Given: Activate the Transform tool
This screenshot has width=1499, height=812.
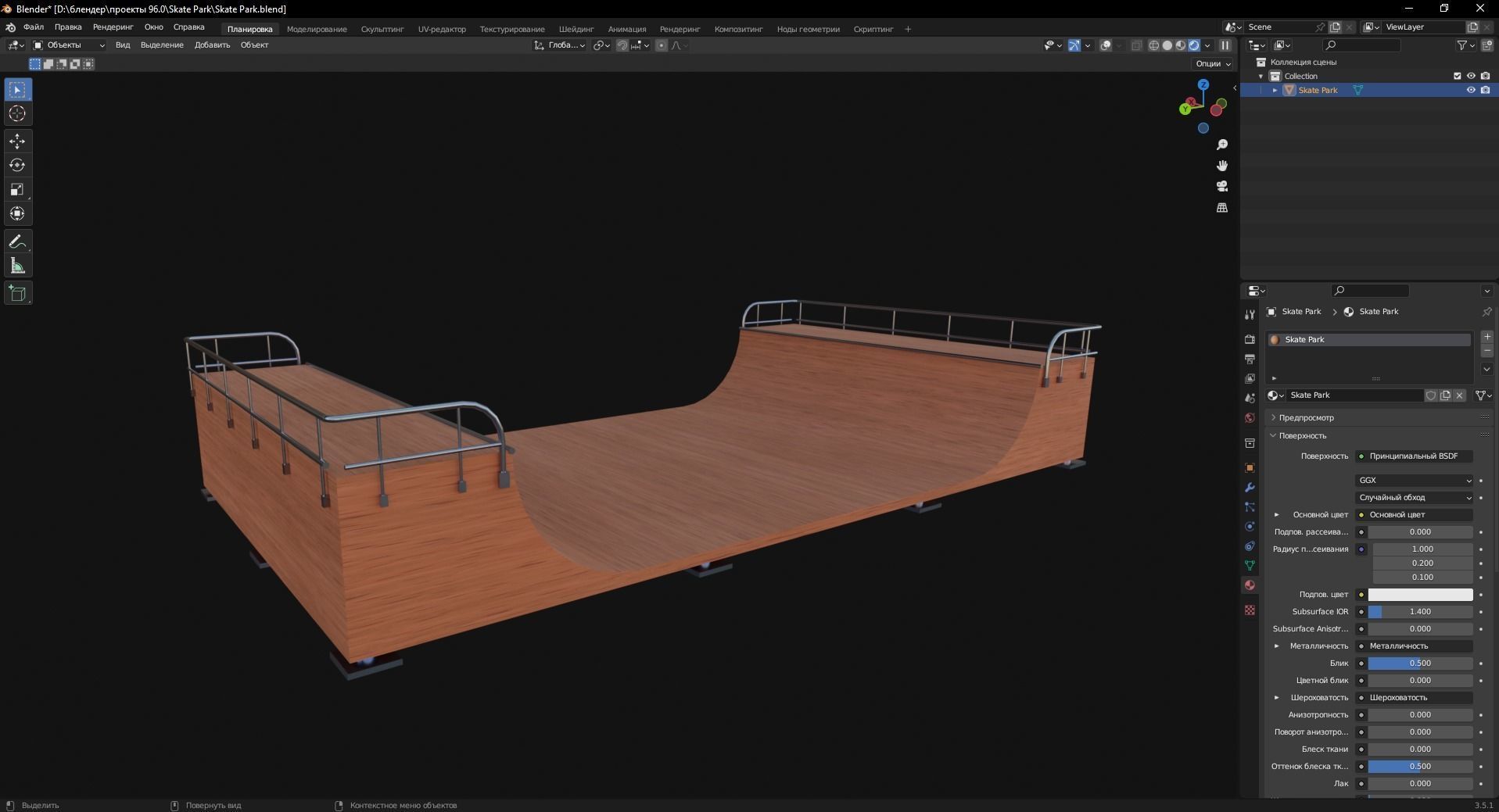Looking at the screenshot, I should [17, 214].
